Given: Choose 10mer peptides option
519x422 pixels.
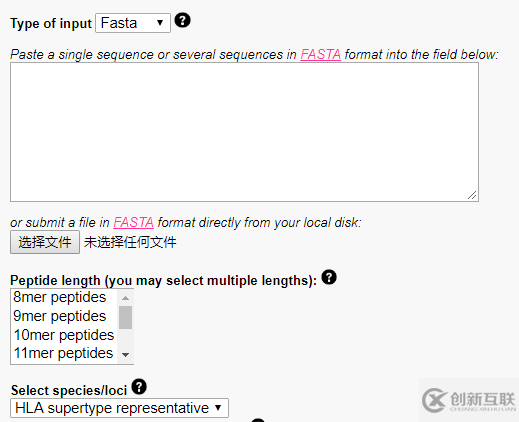Looking at the screenshot, I should [64, 335].
